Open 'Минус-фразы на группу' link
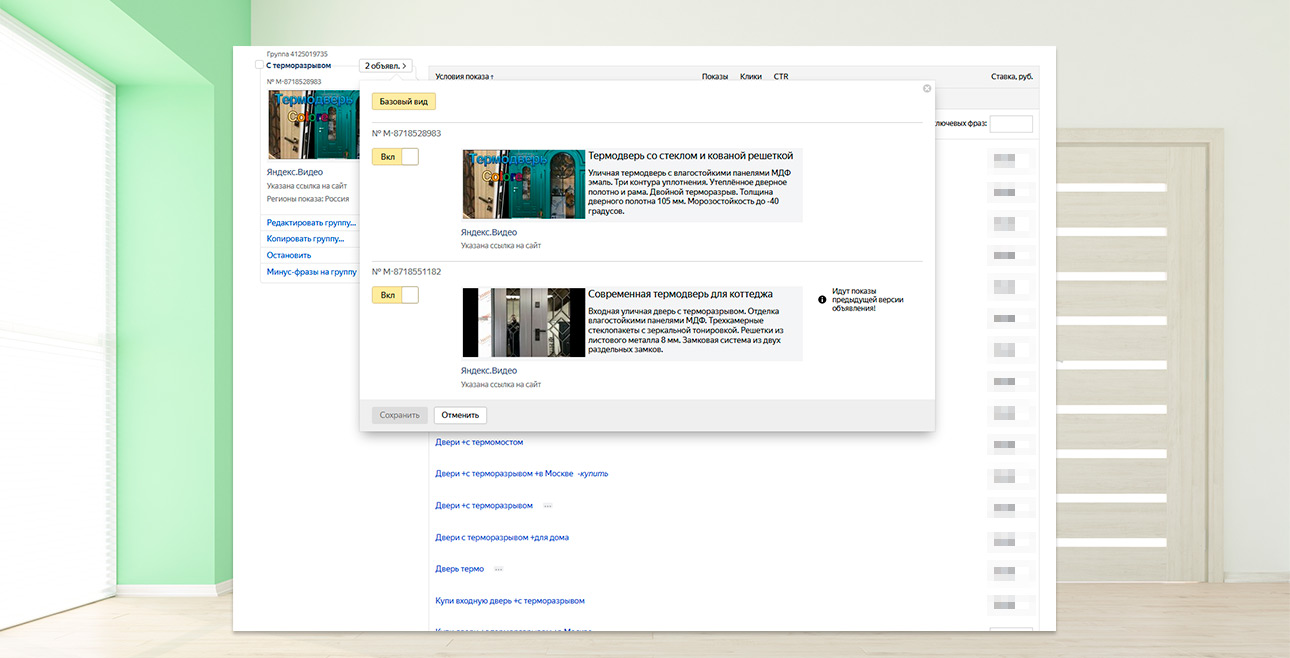Screen dimensions: 1290x658 point(311,272)
